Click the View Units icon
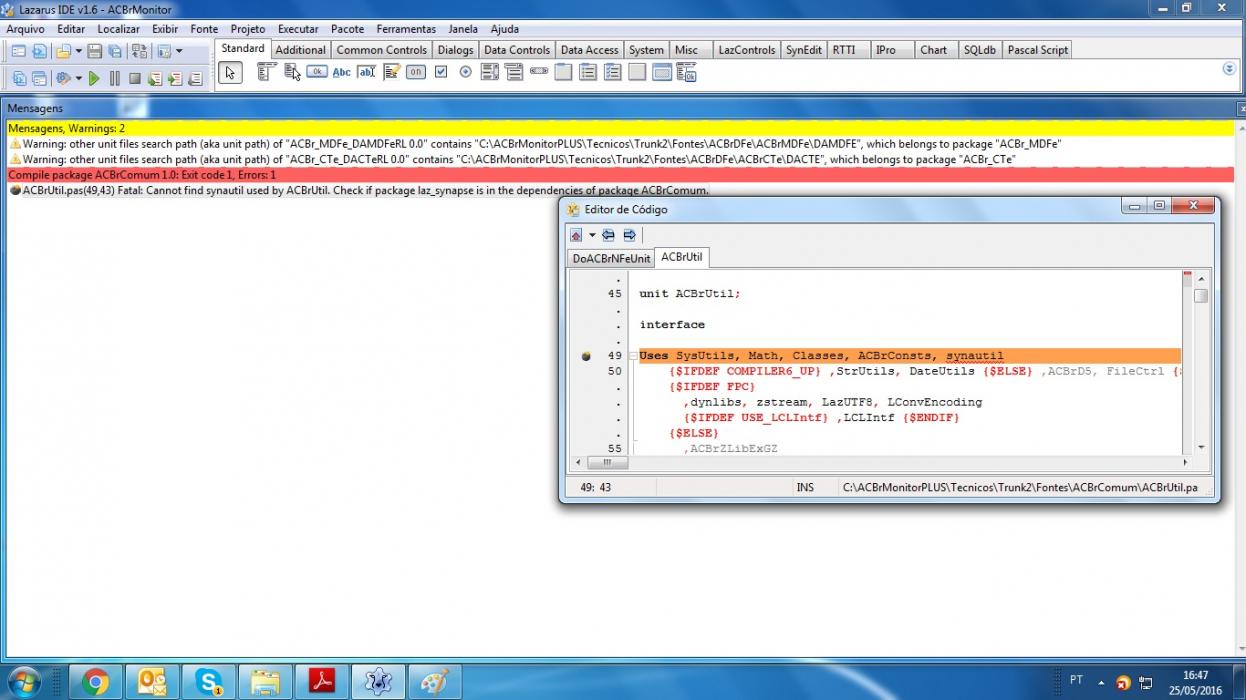This screenshot has height=700, width=1246. pos(18,78)
